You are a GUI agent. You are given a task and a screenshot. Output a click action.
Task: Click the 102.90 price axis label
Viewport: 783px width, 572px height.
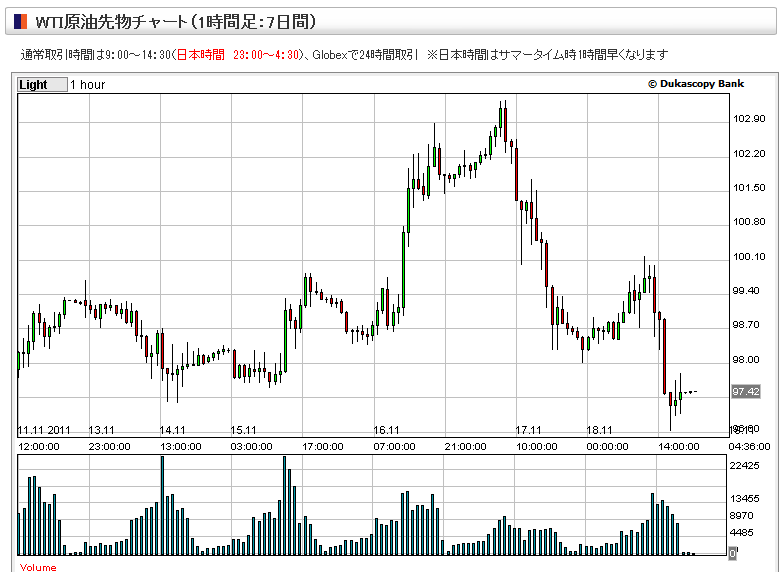[749, 119]
